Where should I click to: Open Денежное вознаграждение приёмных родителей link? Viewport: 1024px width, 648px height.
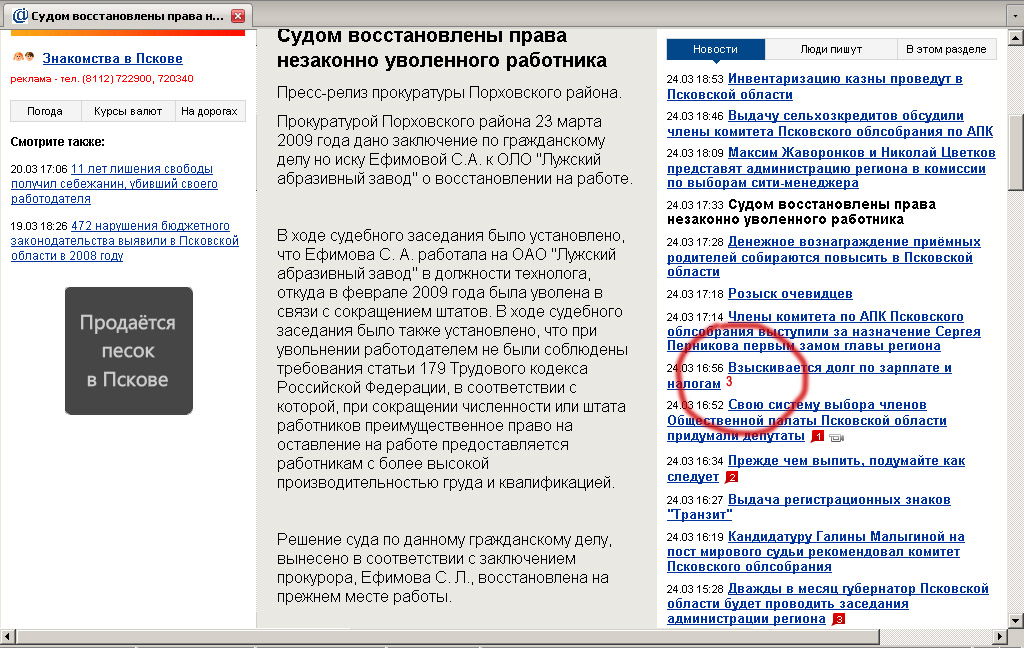(824, 257)
